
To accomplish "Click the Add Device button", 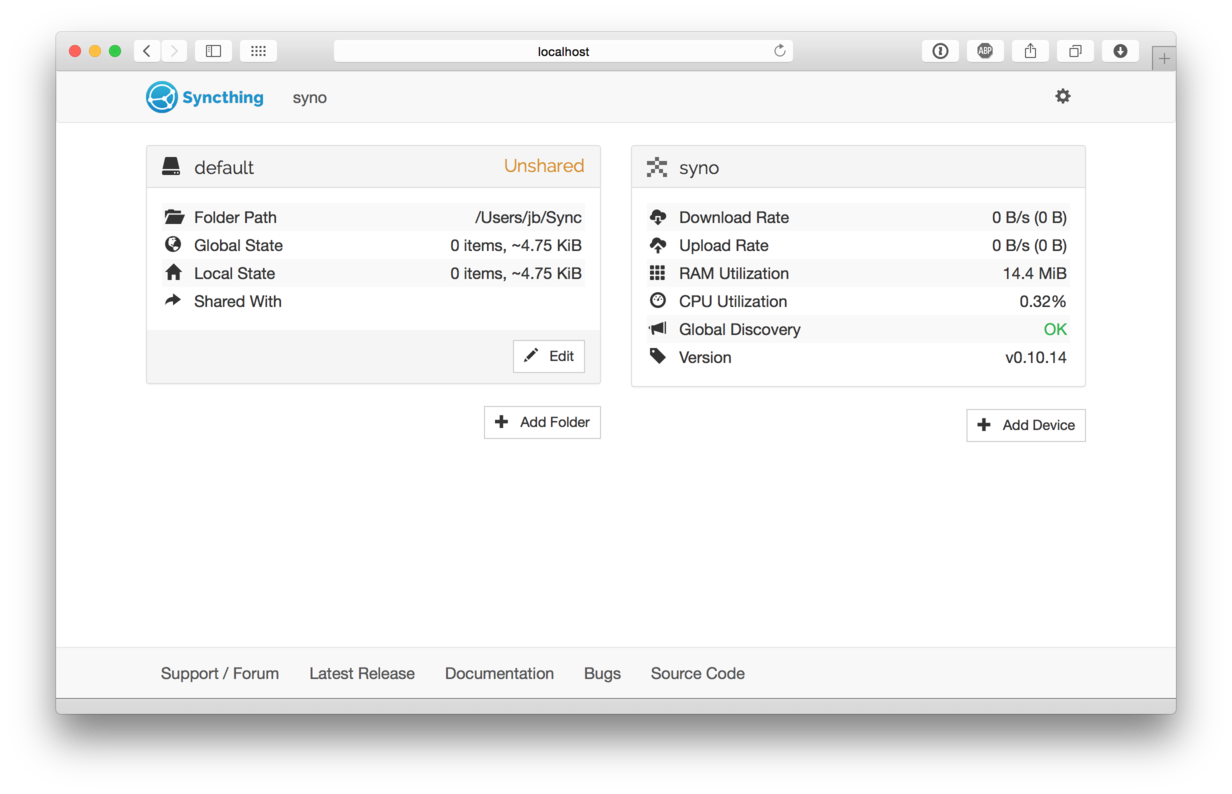I will (1025, 425).
